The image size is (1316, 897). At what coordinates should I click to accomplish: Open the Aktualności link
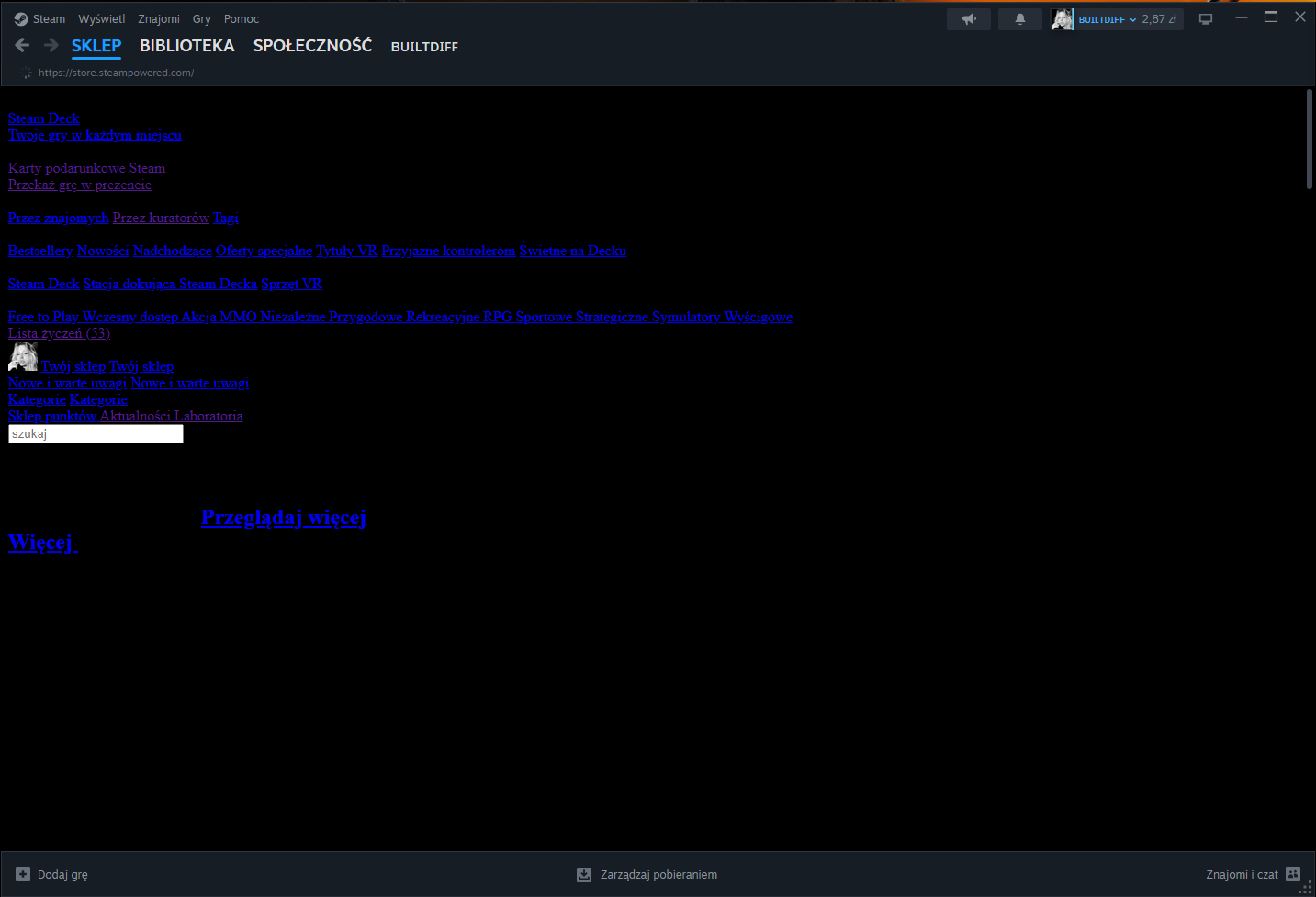click(x=136, y=416)
